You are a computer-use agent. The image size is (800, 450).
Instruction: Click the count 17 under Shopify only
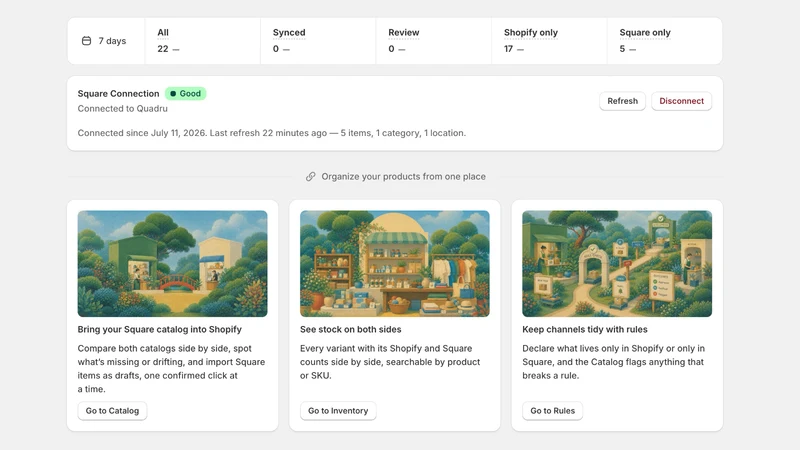[508, 49]
